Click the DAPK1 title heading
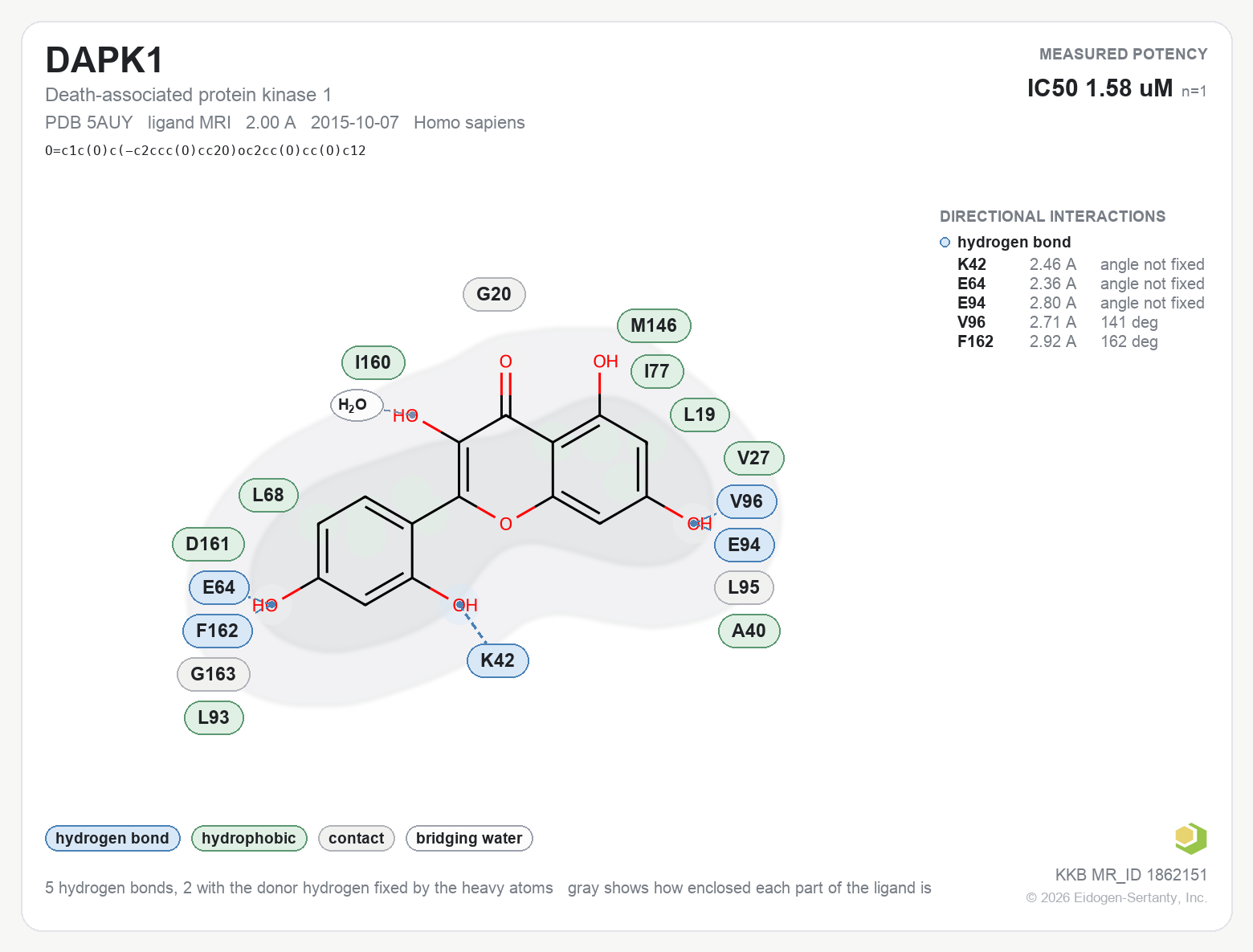The width and height of the screenshot is (1253, 952). [104, 60]
